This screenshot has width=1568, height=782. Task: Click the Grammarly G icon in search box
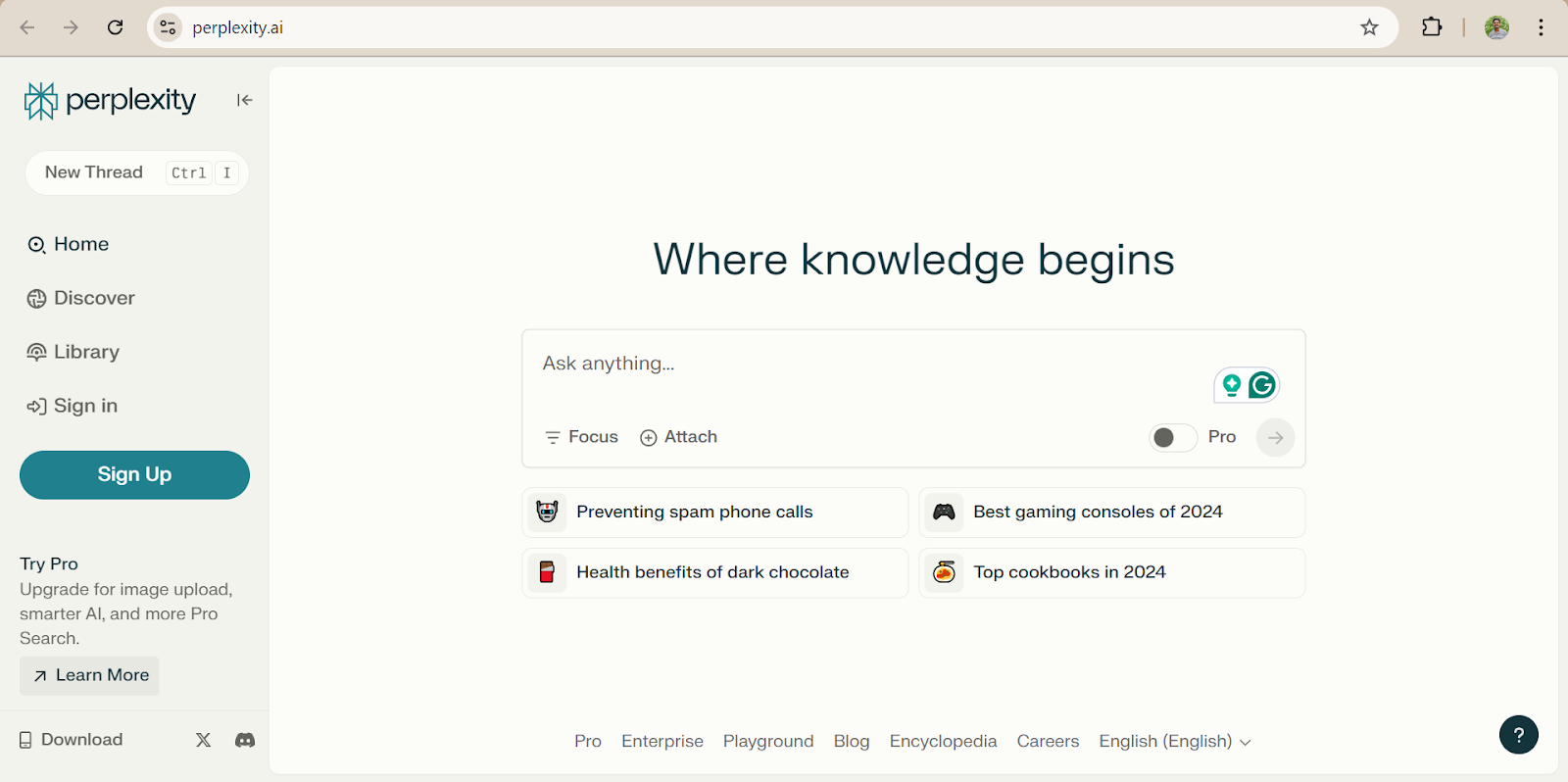(x=1262, y=385)
